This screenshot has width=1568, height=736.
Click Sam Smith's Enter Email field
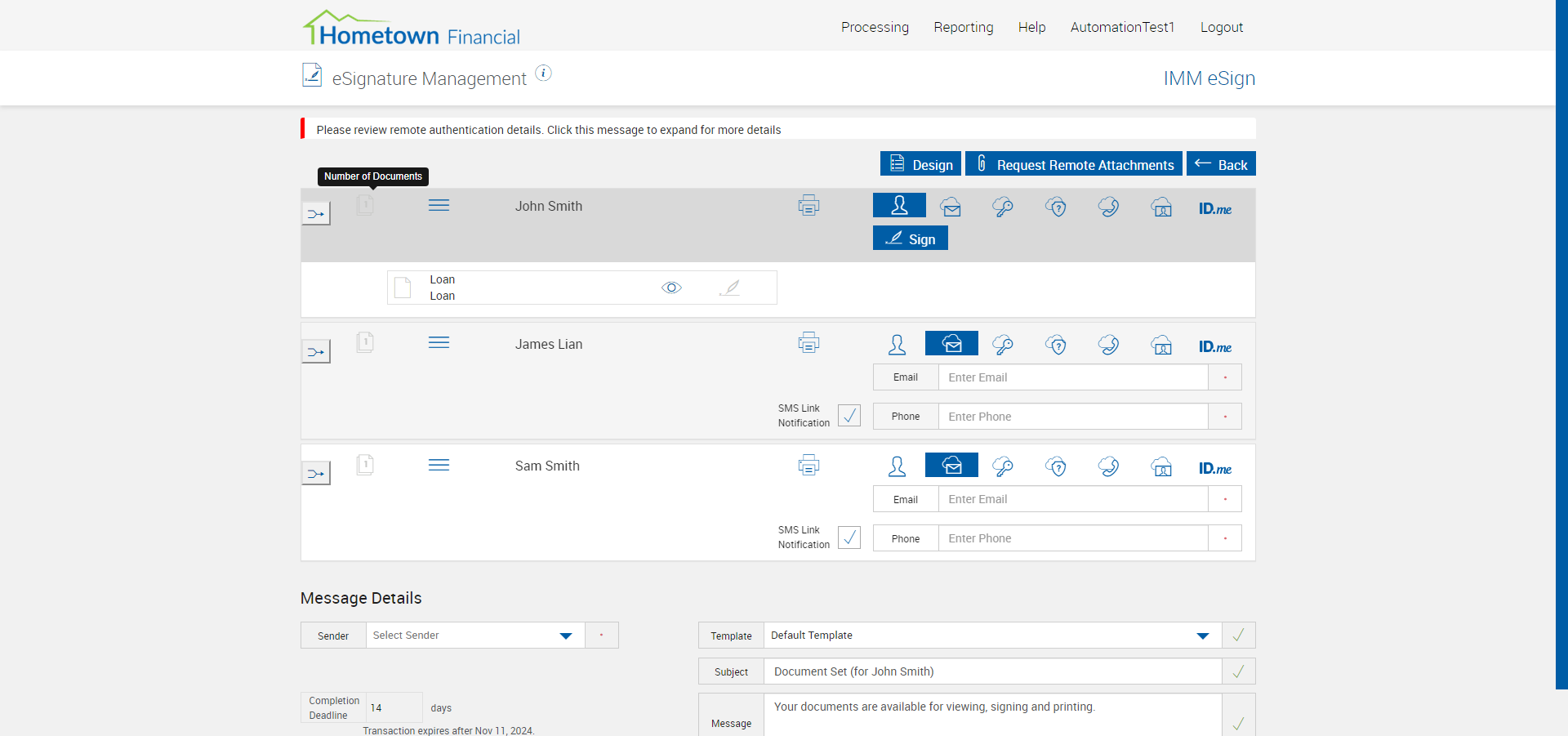1073,499
